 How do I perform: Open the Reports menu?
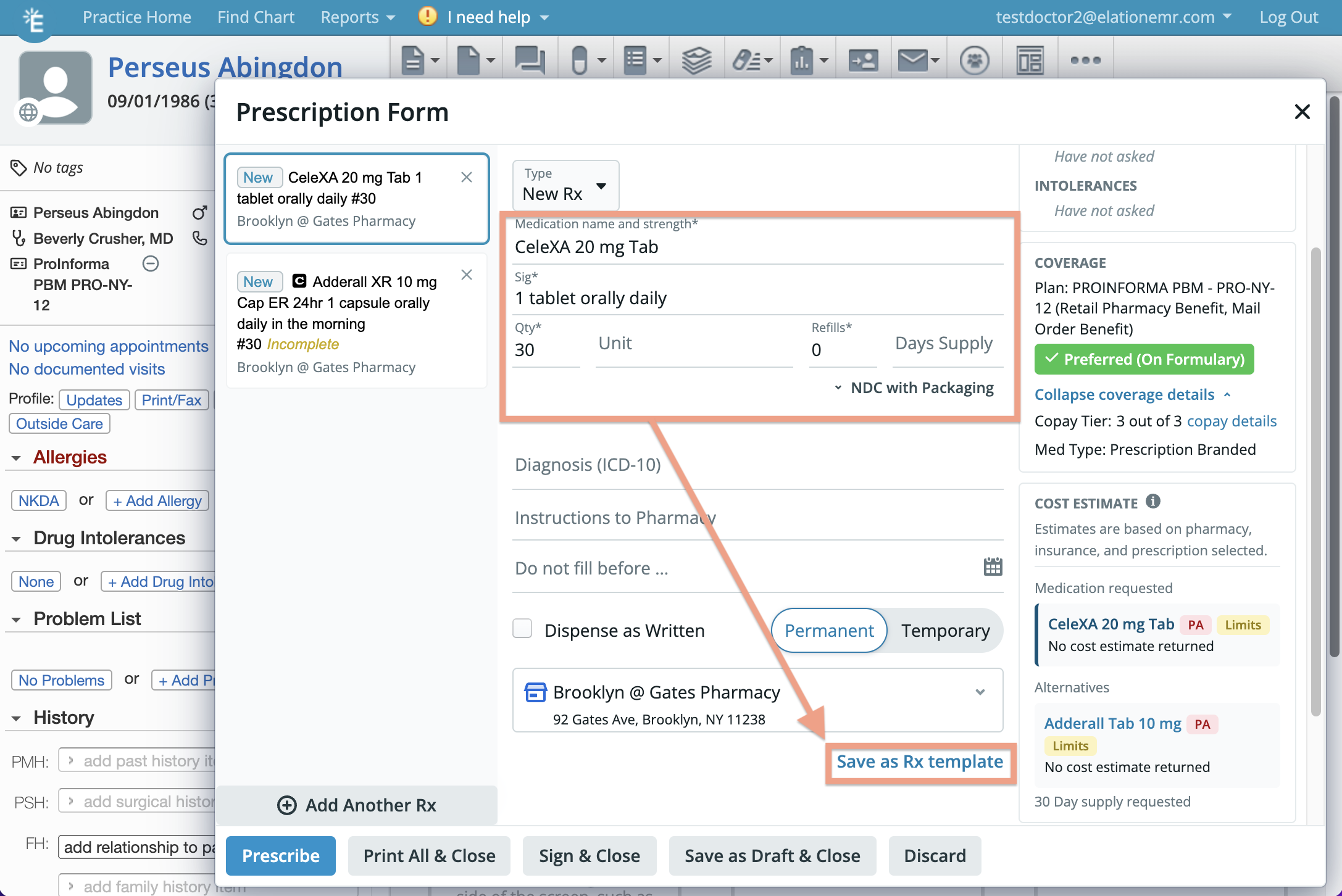click(355, 17)
